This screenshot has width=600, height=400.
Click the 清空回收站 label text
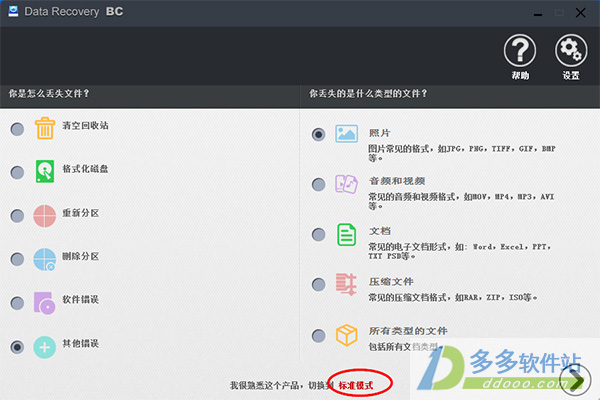pyautogui.click(x=85, y=126)
